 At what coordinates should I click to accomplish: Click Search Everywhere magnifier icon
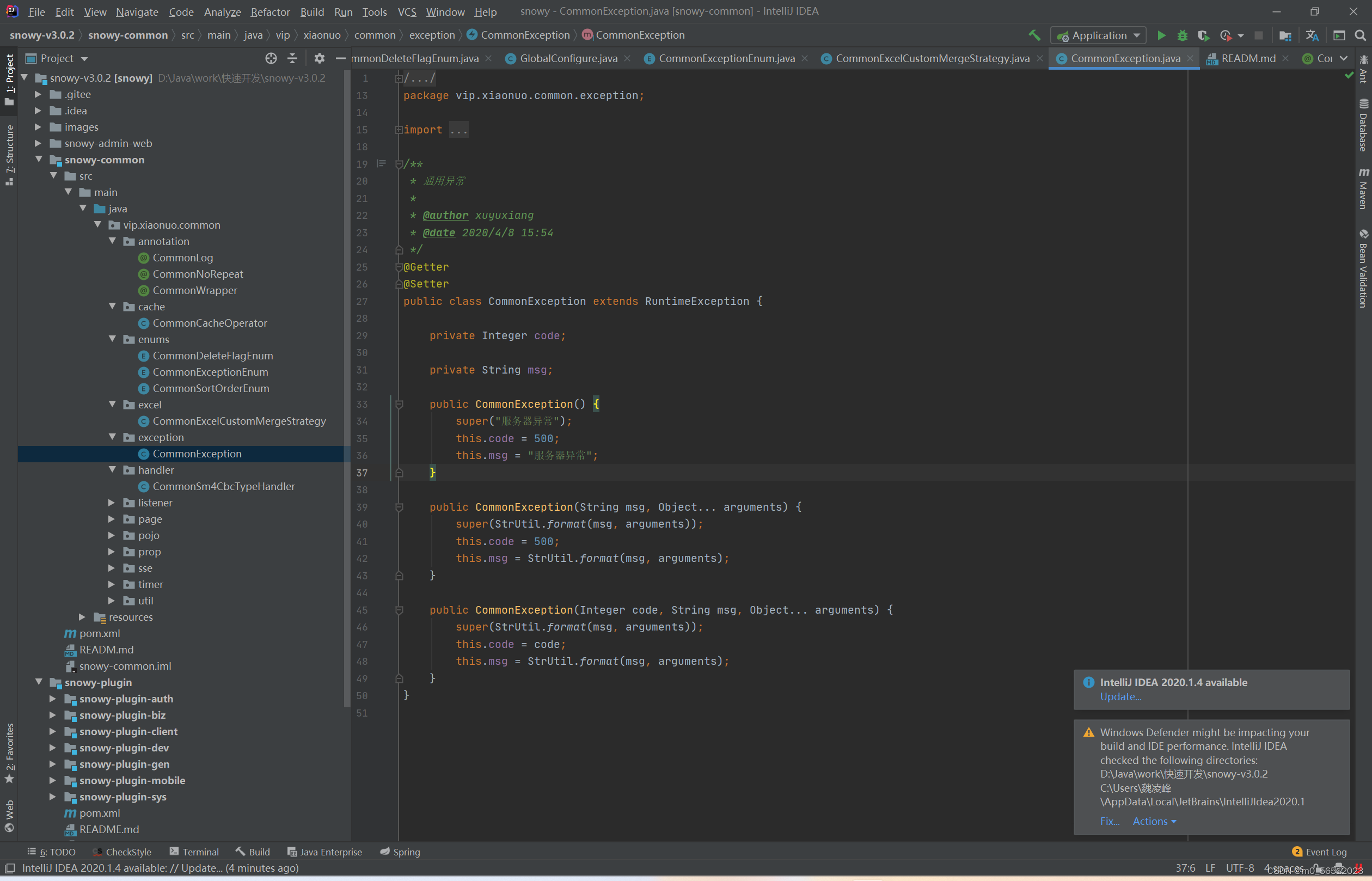(1360, 35)
